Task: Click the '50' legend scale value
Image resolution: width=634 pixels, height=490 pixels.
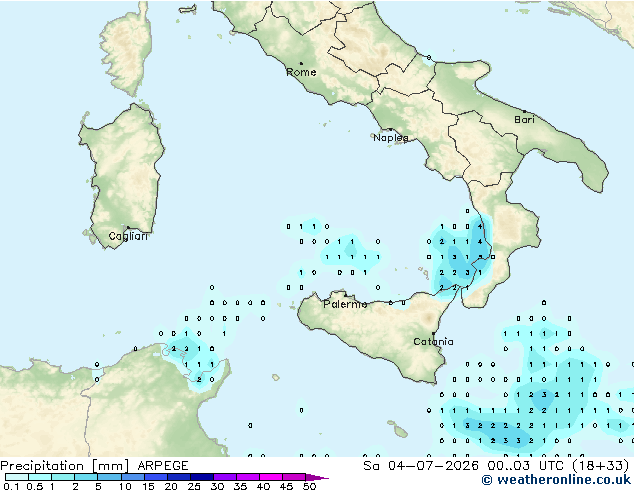Action: (x=309, y=486)
